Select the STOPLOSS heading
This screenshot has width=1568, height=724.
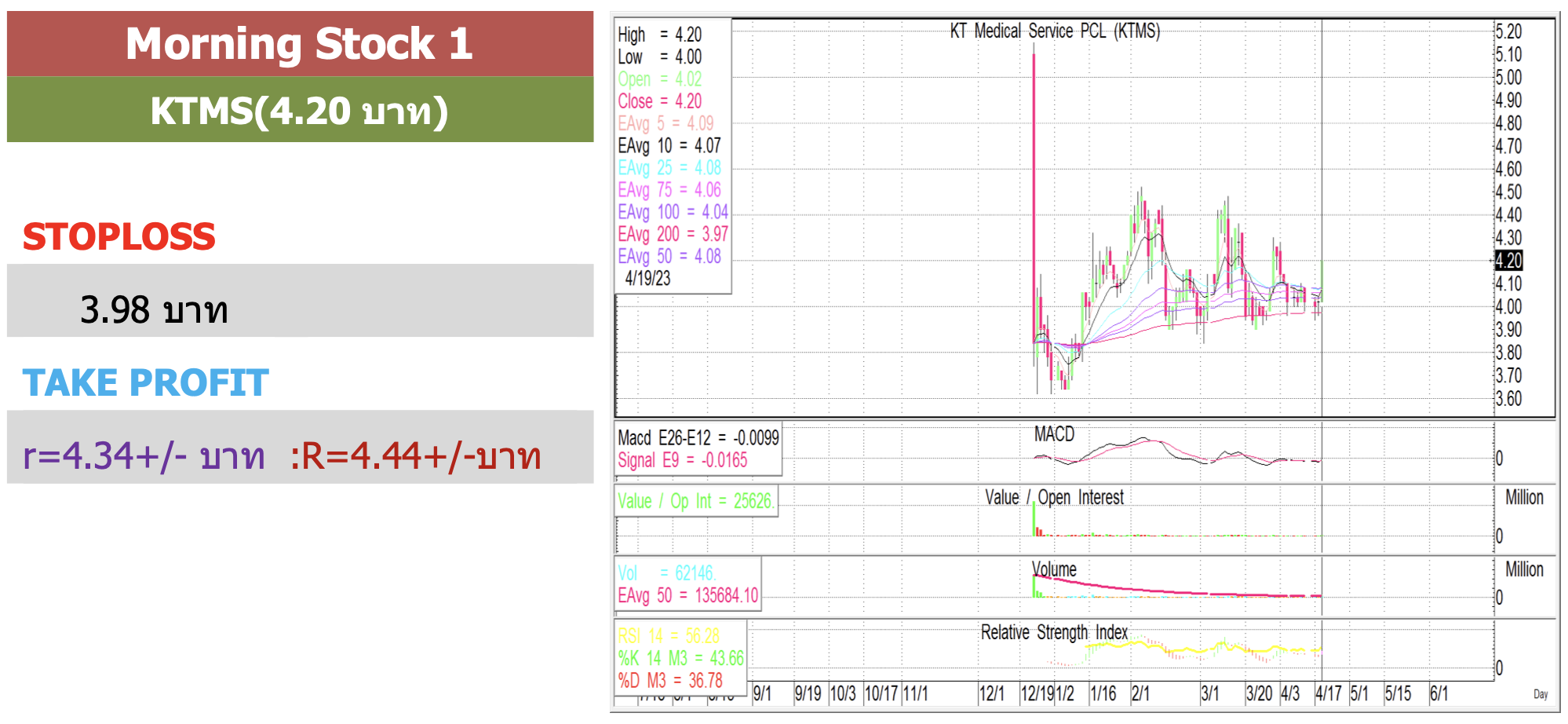[119, 236]
